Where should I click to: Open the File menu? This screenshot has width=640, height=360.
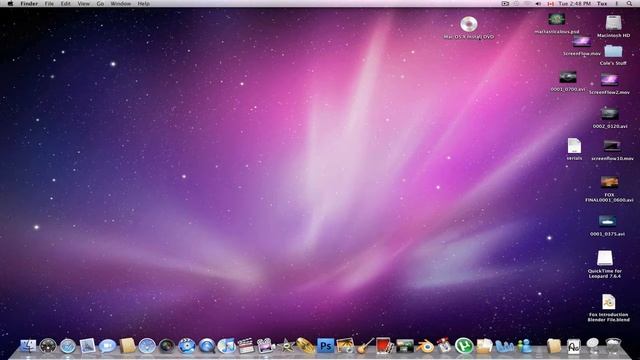[x=49, y=3]
